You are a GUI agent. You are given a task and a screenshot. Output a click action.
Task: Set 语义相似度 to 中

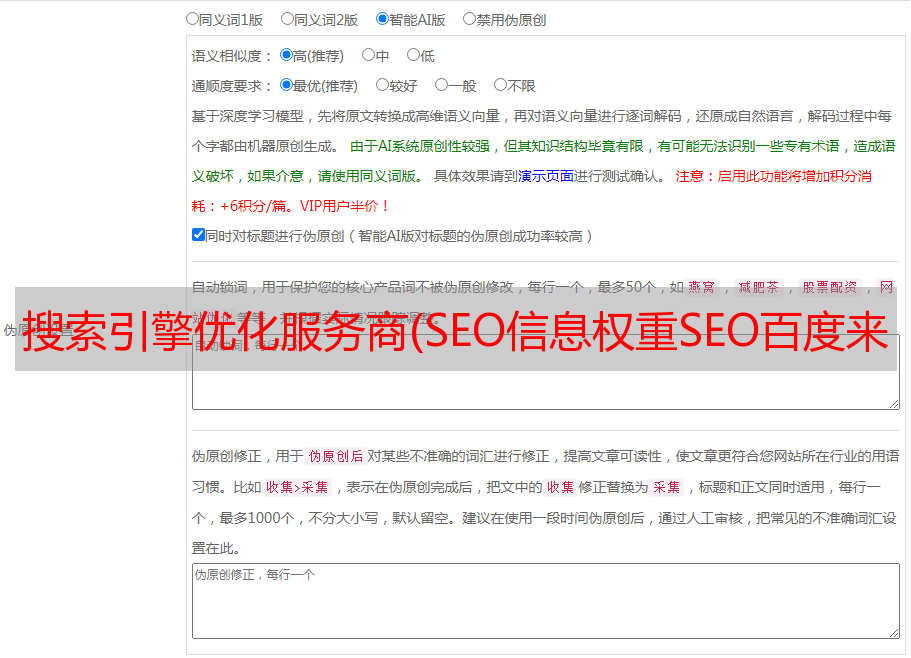click(x=368, y=55)
